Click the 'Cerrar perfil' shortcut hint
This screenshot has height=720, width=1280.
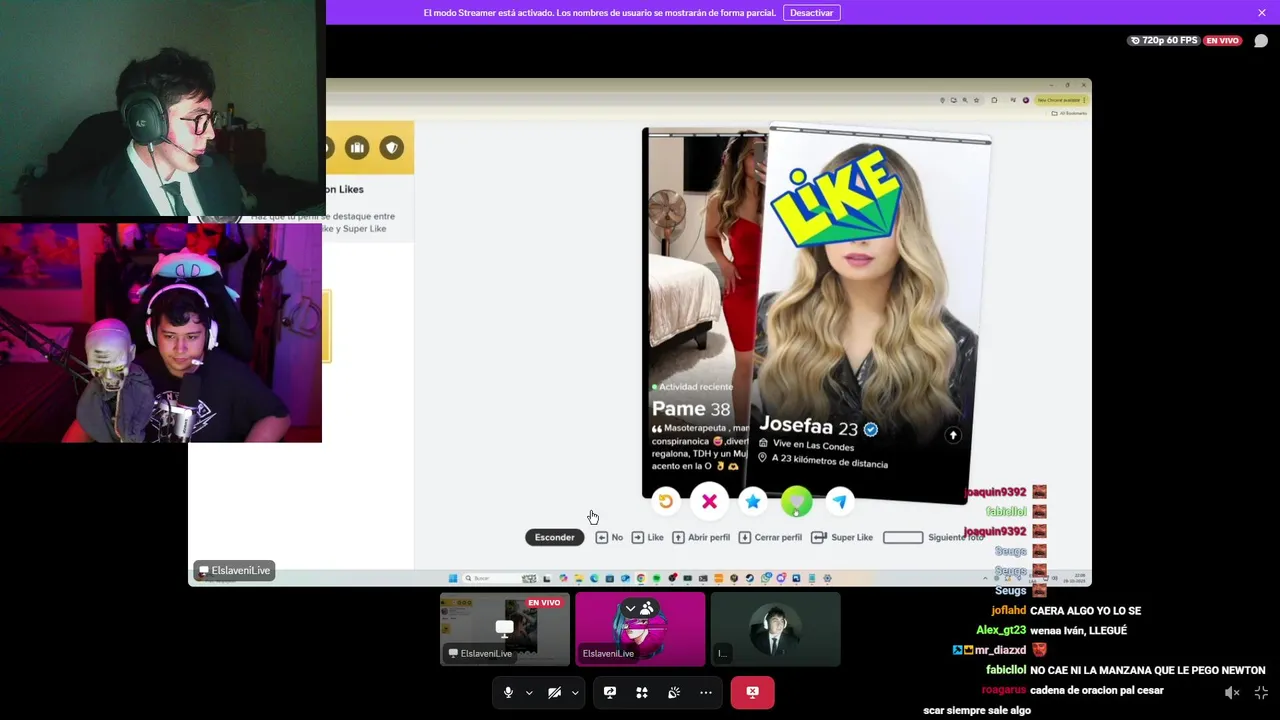(x=770, y=537)
